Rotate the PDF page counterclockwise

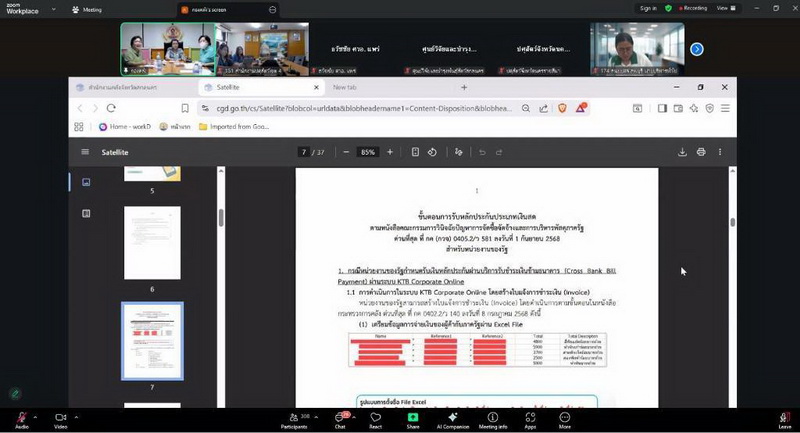click(433, 152)
